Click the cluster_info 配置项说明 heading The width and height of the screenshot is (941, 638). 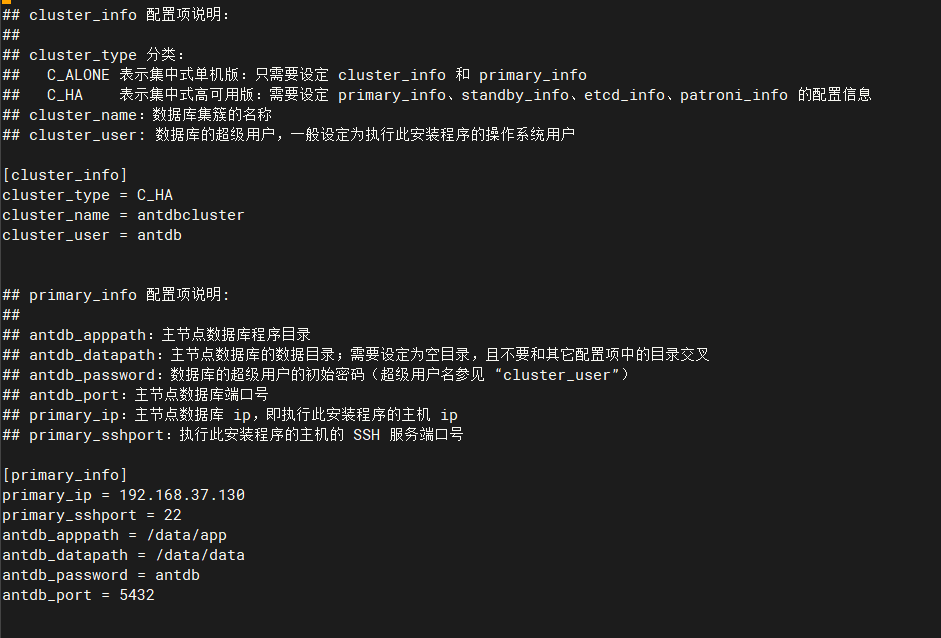[116, 14]
